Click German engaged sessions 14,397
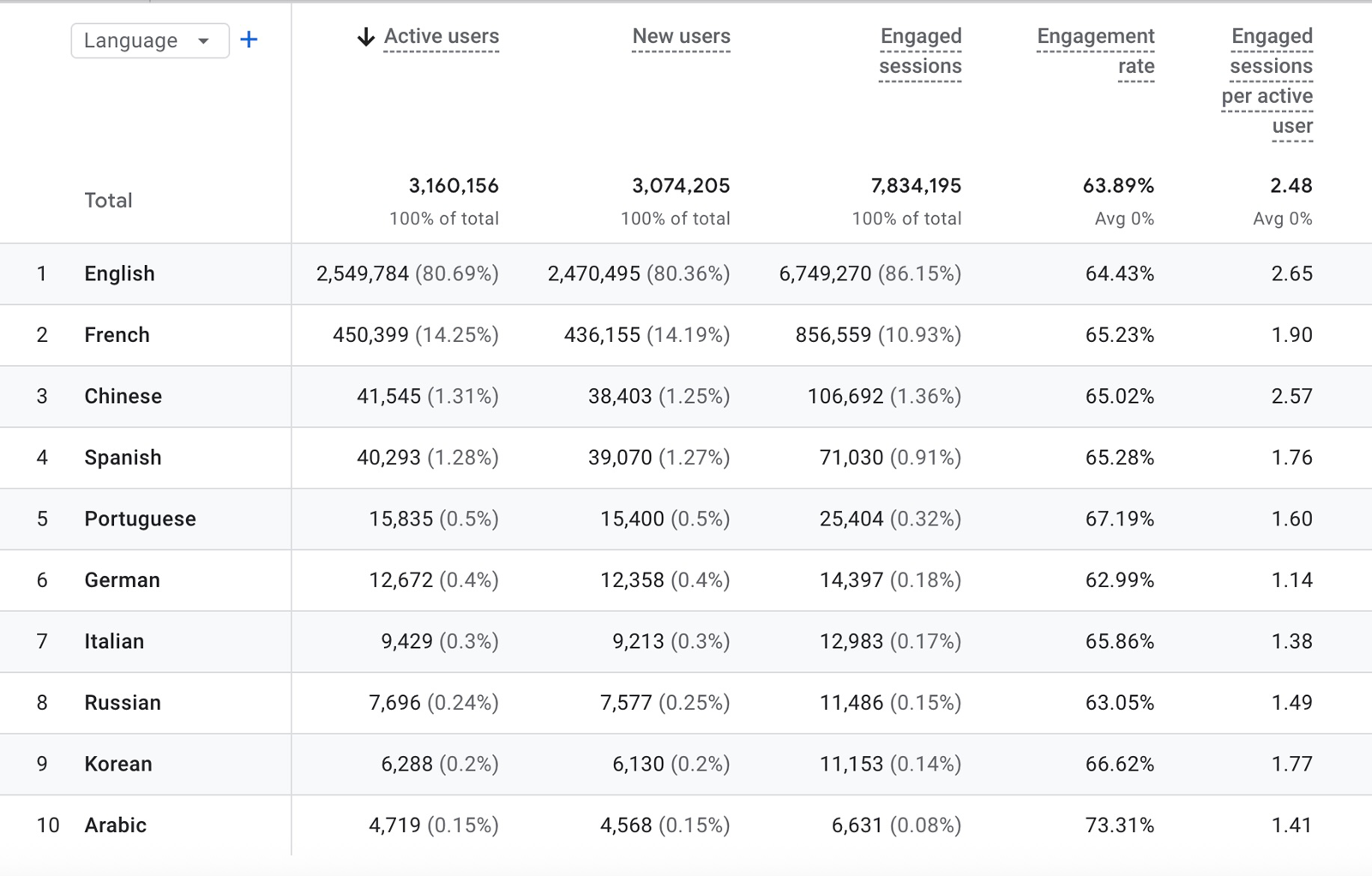This screenshot has width=1372, height=876. (x=851, y=580)
